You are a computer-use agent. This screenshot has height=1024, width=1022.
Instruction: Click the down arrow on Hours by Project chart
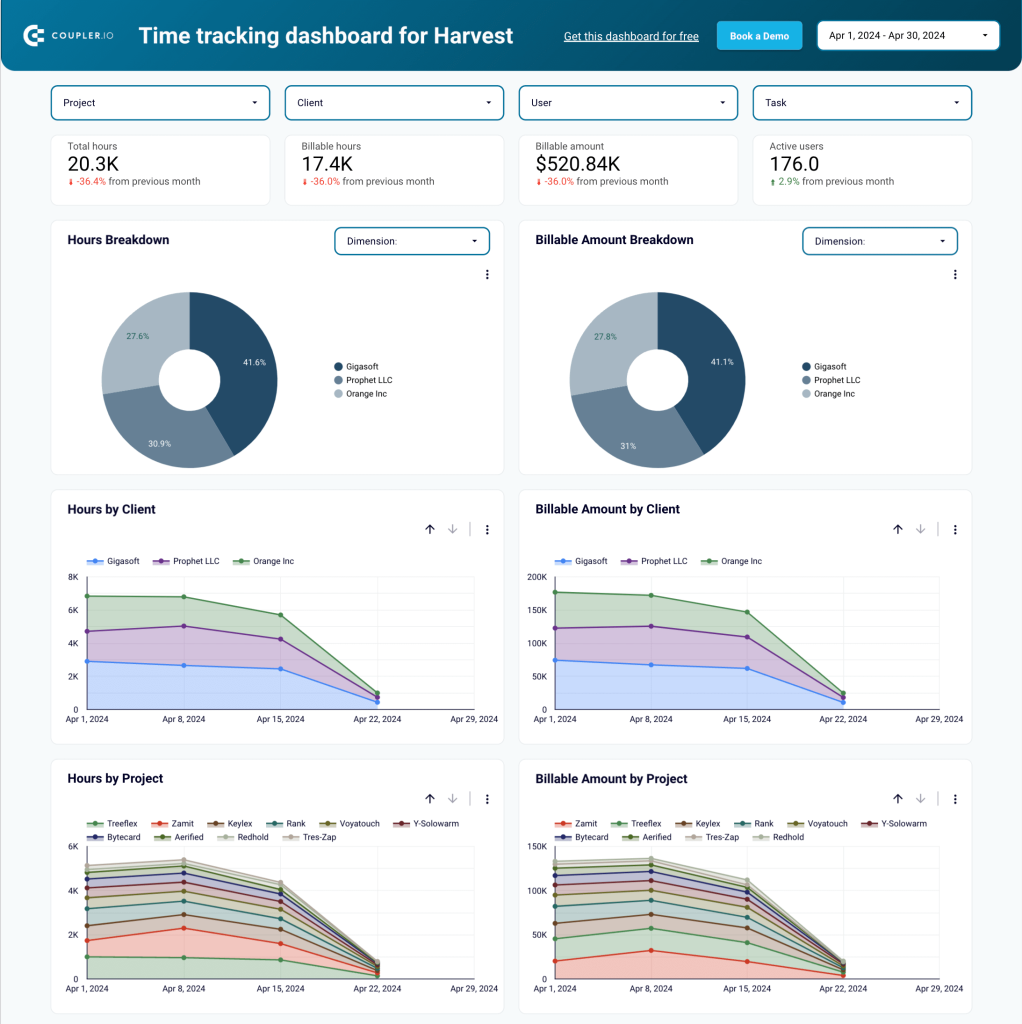452,799
